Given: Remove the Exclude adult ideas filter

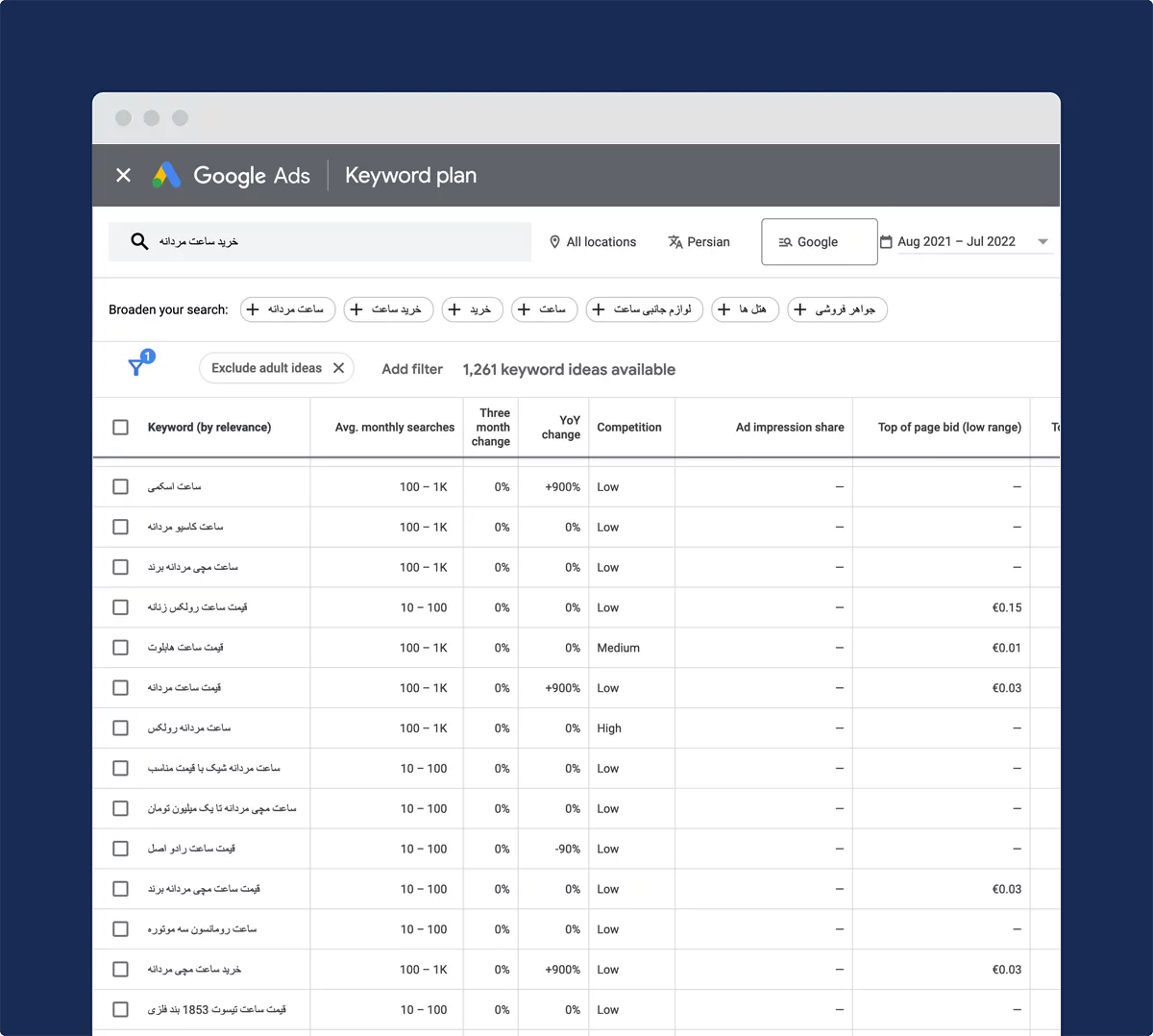Looking at the screenshot, I should click(338, 368).
